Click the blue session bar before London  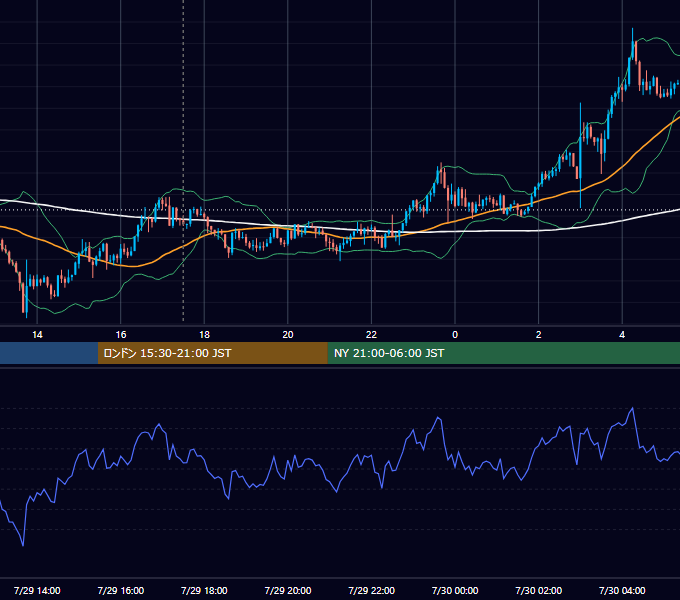point(49,353)
